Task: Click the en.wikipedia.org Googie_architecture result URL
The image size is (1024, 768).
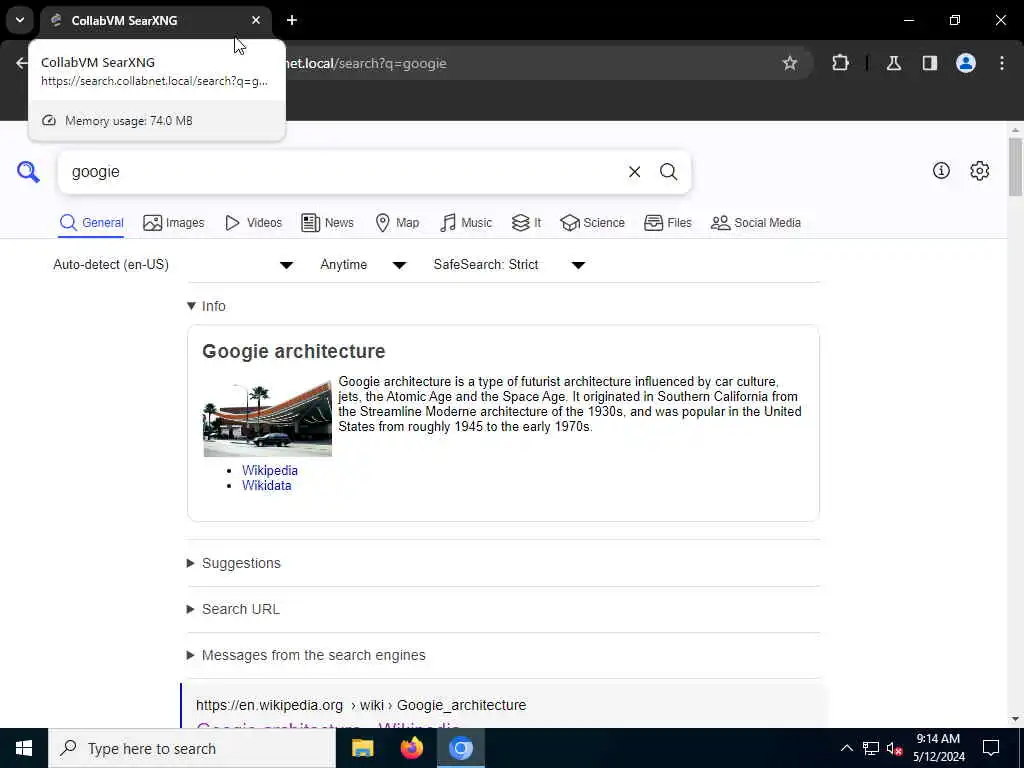Action: [x=361, y=705]
